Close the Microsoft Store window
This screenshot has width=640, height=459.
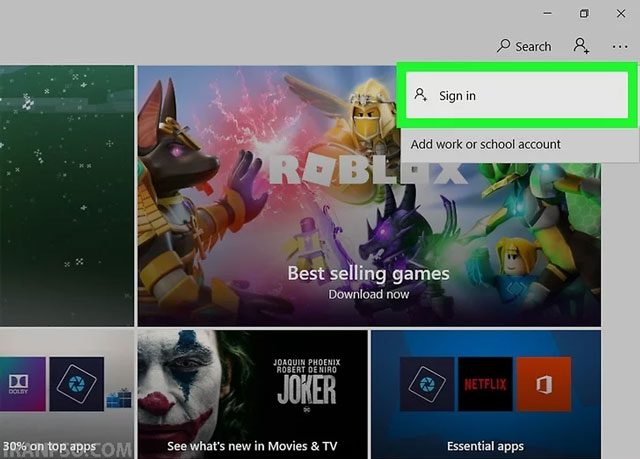(x=621, y=13)
